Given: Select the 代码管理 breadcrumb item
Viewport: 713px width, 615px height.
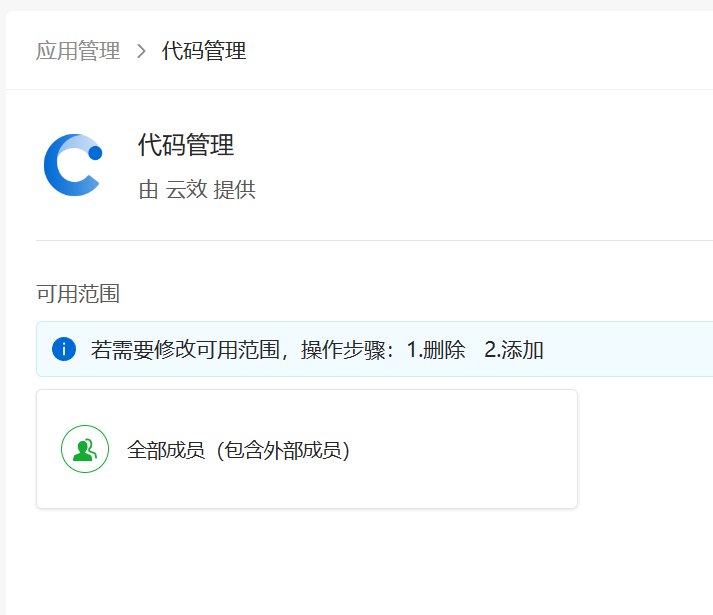Looking at the screenshot, I should (204, 50).
